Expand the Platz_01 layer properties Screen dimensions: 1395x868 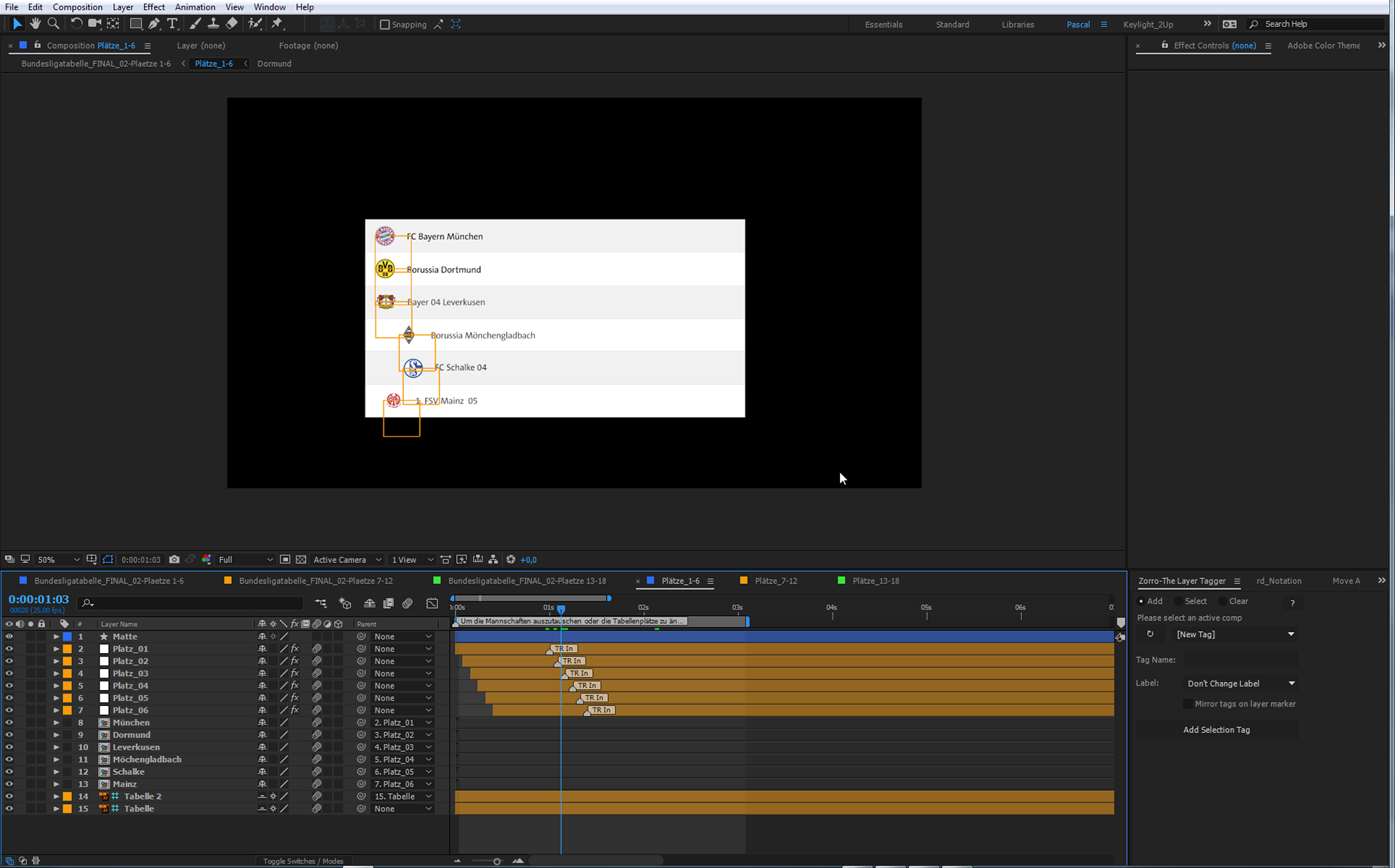tap(56, 649)
